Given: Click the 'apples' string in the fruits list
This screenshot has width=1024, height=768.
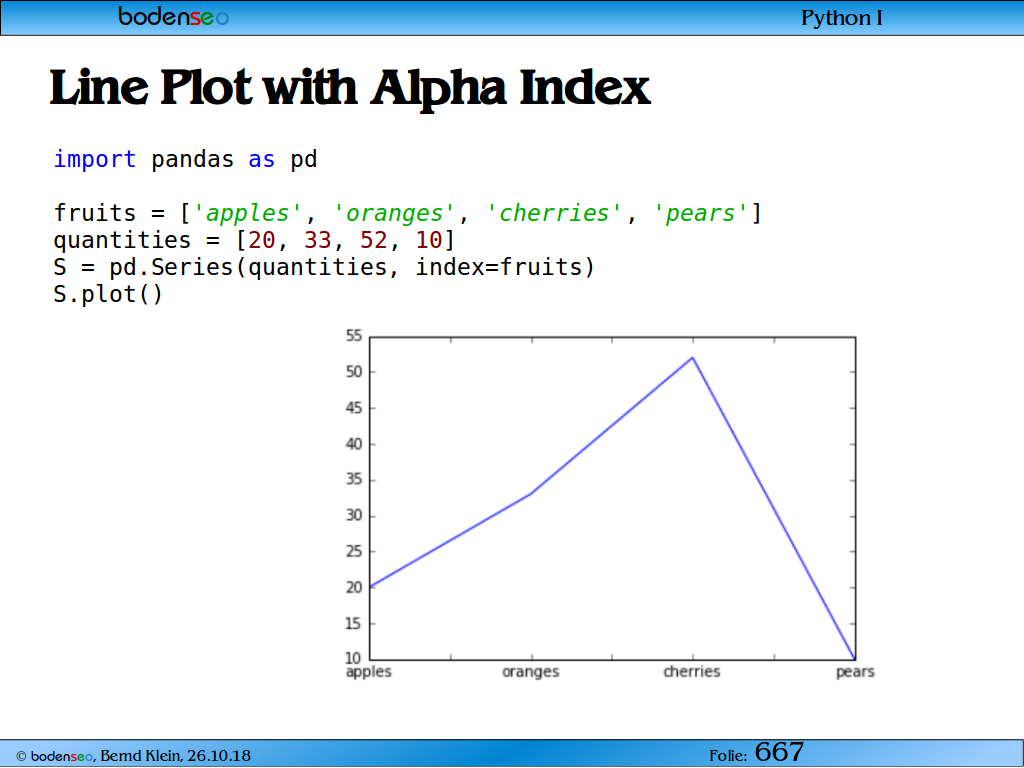Looking at the screenshot, I should (248, 214).
